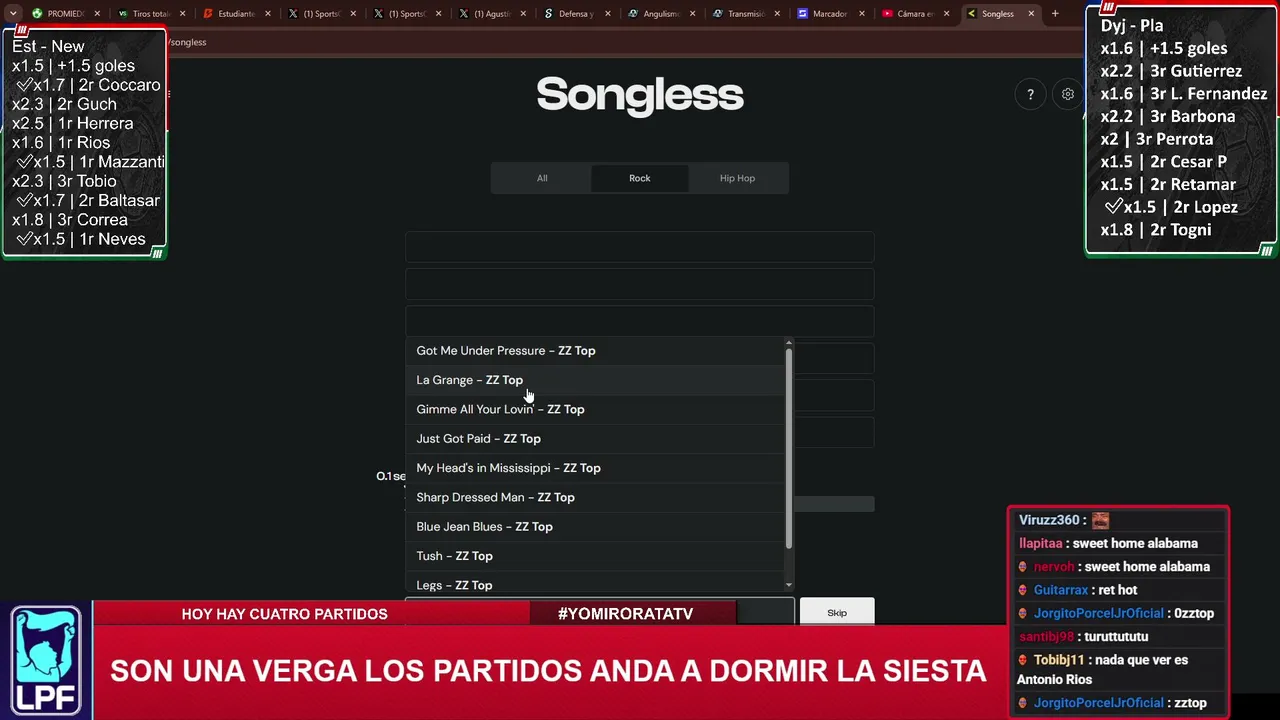
Task: Close the (1) Agustin browser tab
Action: 522,14
